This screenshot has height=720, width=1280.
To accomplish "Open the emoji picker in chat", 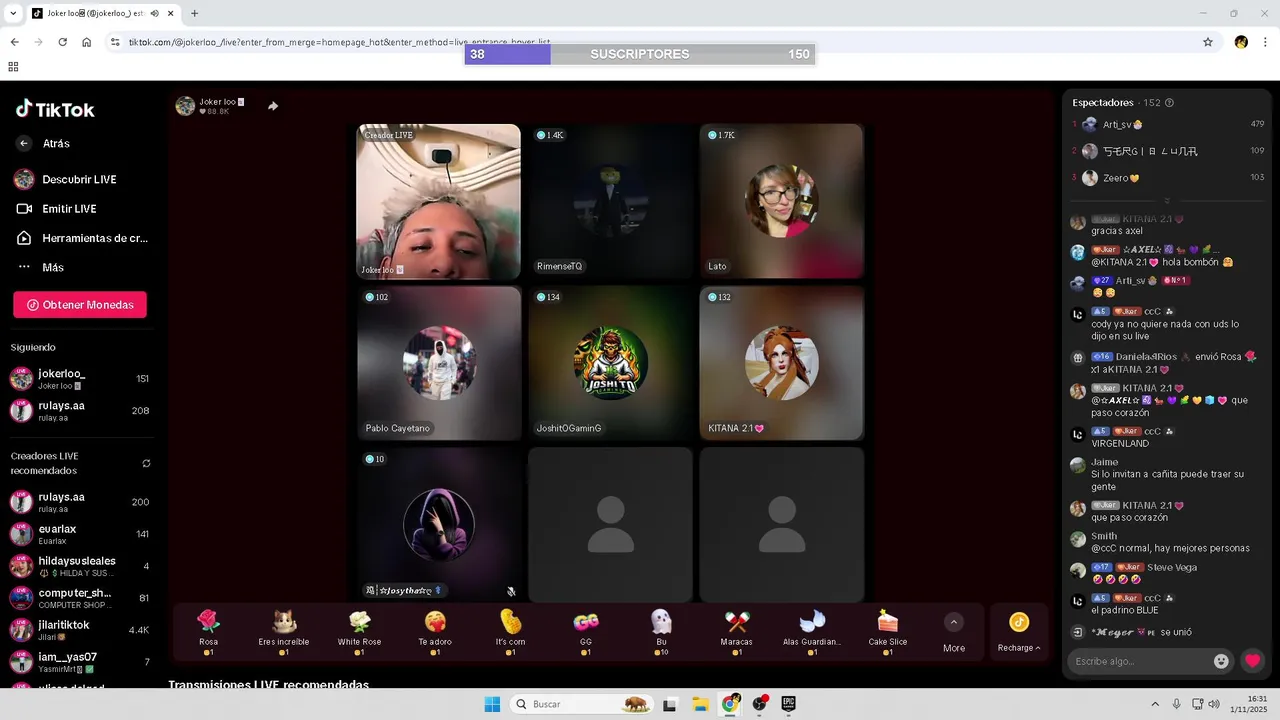I will (x=1221, y=661).
